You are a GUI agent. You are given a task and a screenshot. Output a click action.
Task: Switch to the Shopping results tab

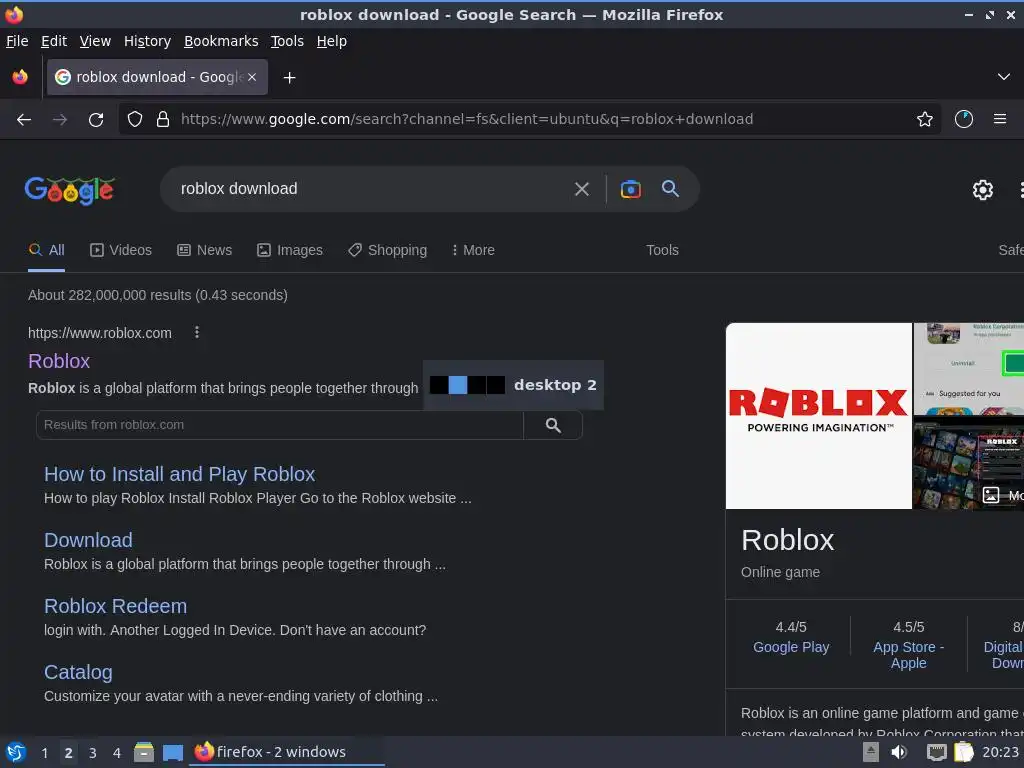(x=387, y=250)
